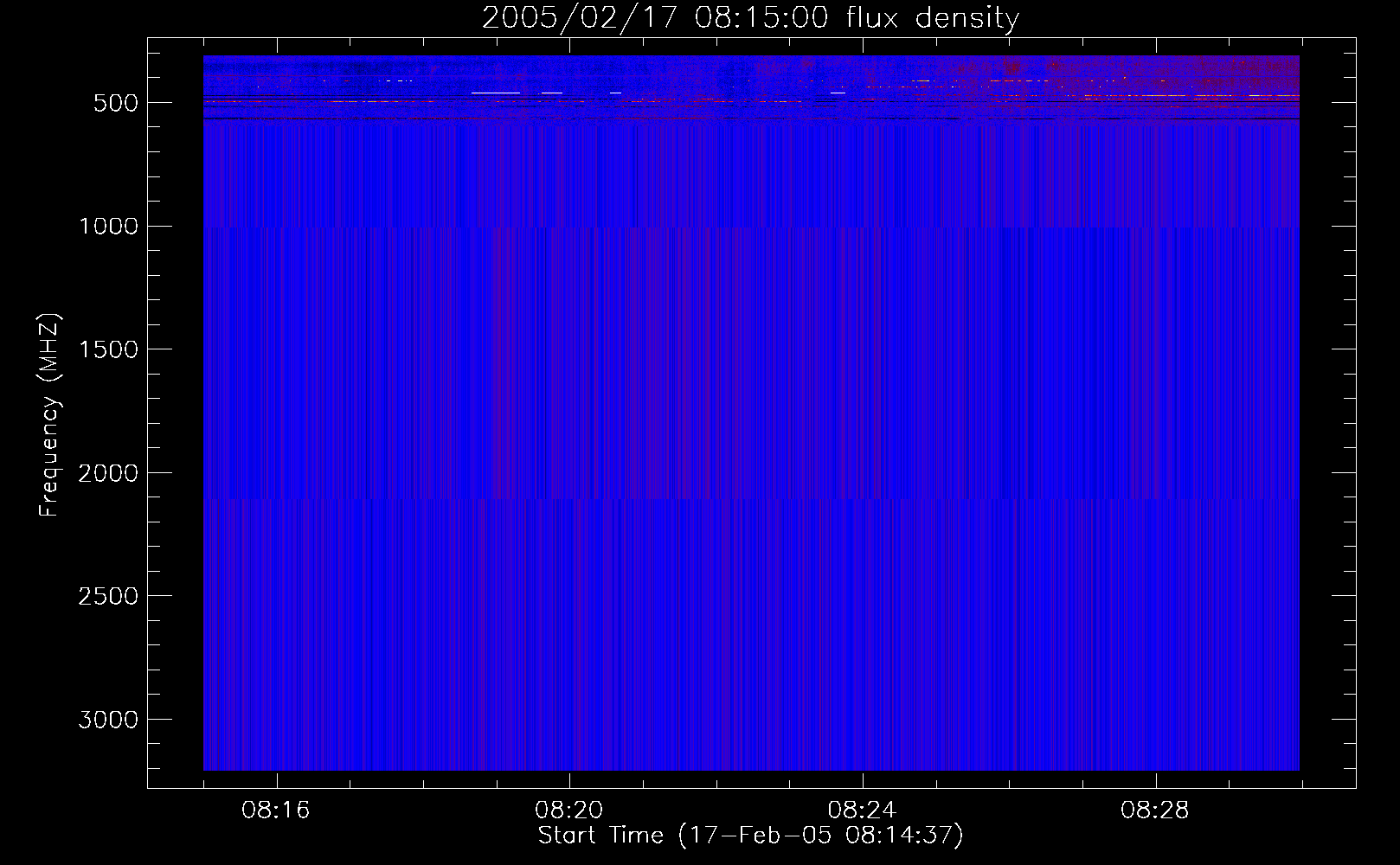Image resolution: width=1400 pixels, height=865 pixels.
Task: Click the 1500 frequency tick label
Action: (x=108, y=350)
